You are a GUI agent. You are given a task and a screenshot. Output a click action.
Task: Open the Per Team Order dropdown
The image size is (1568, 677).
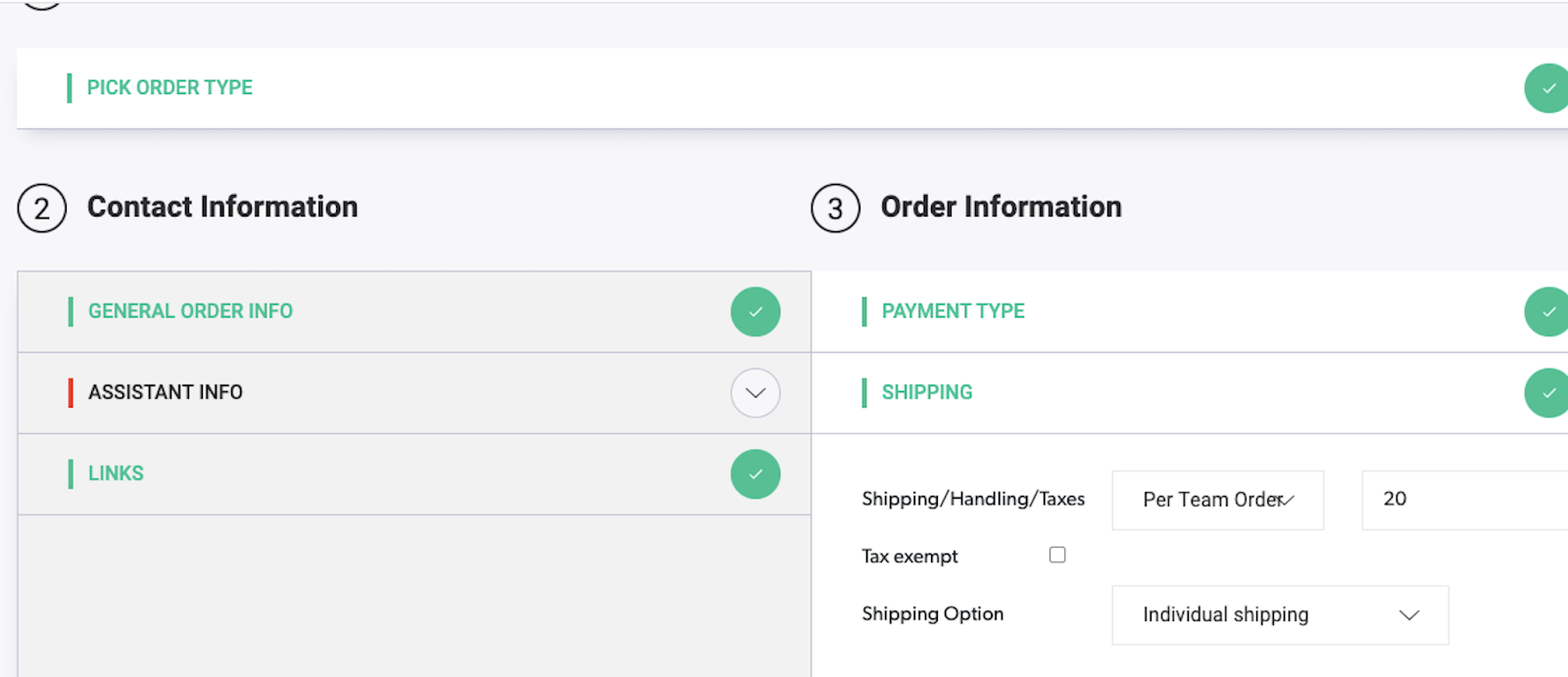pos(1217,500)
